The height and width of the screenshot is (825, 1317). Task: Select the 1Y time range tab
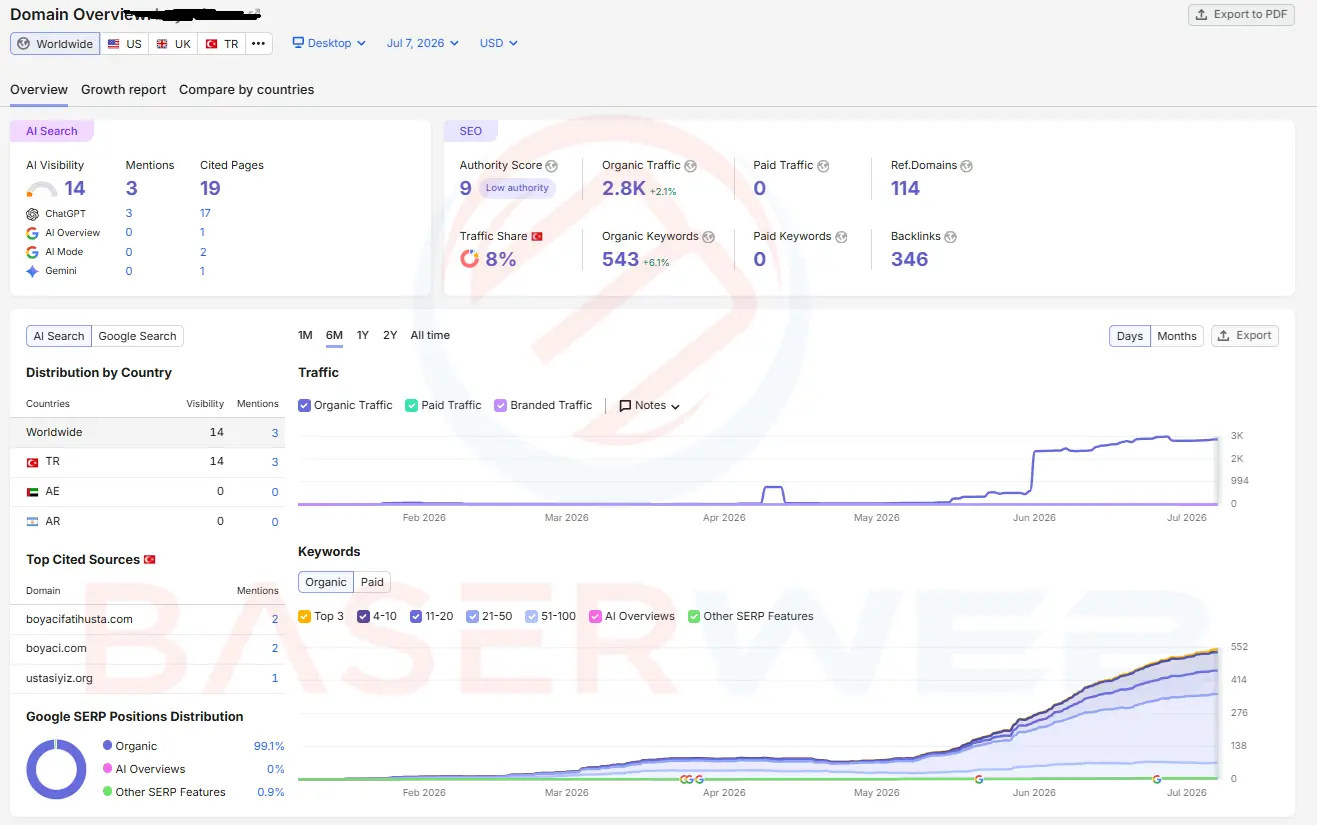coord(363,336)
